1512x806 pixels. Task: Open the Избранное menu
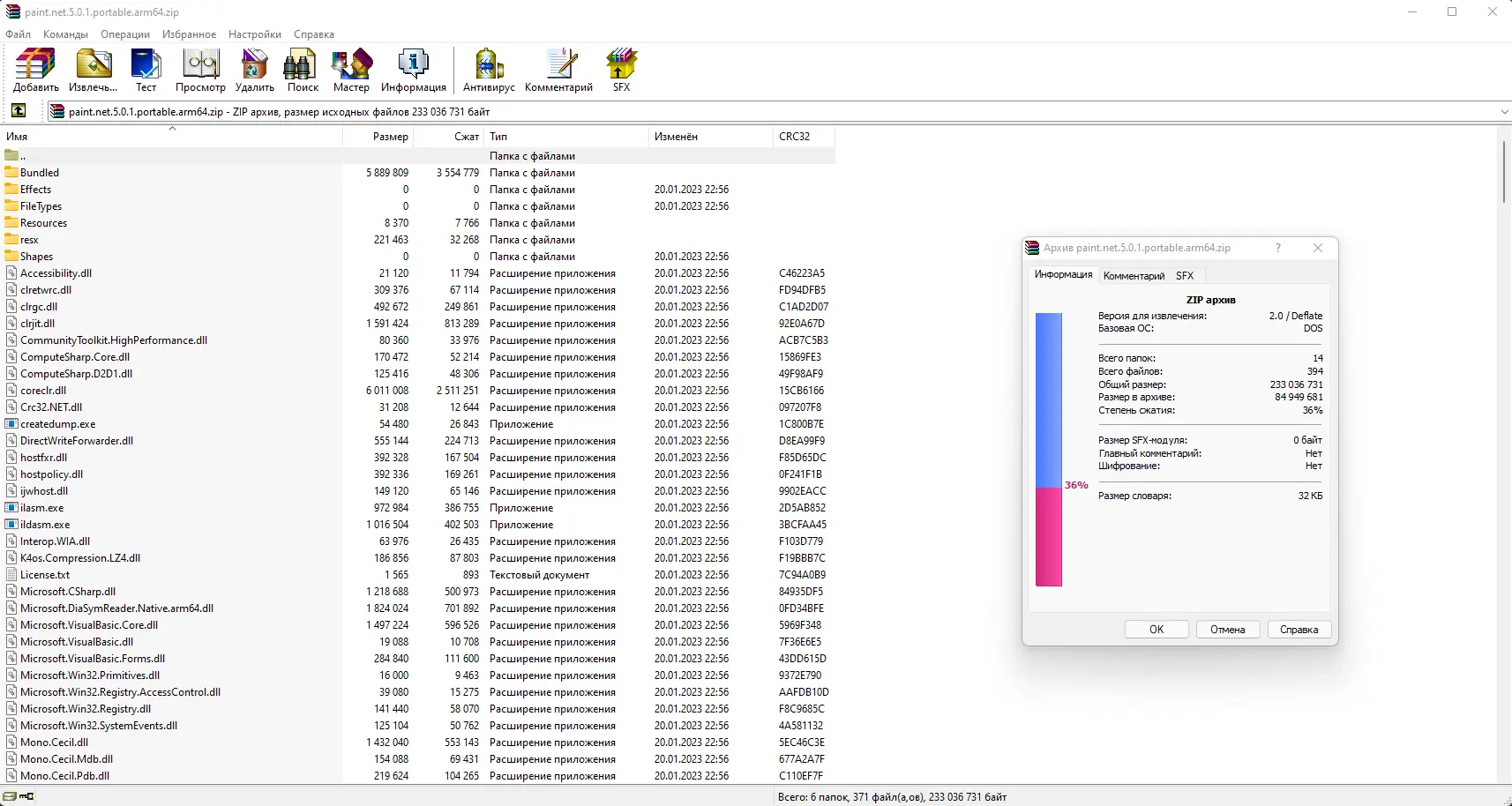(x=189, y=34)
